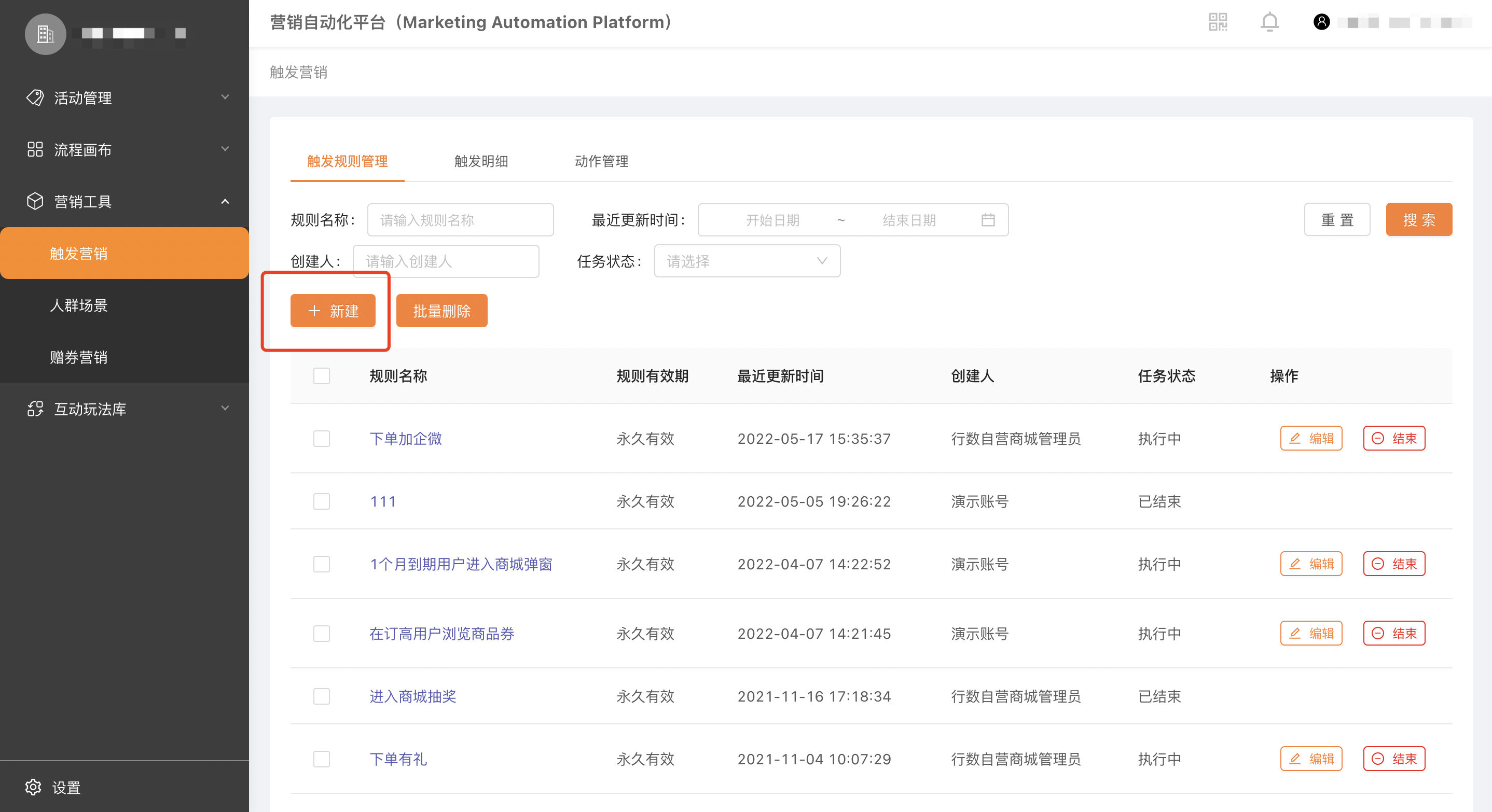Open the 进入商城抽奖 rule link
Viewport: 1492px width, 812px height.
pos(412,696)
